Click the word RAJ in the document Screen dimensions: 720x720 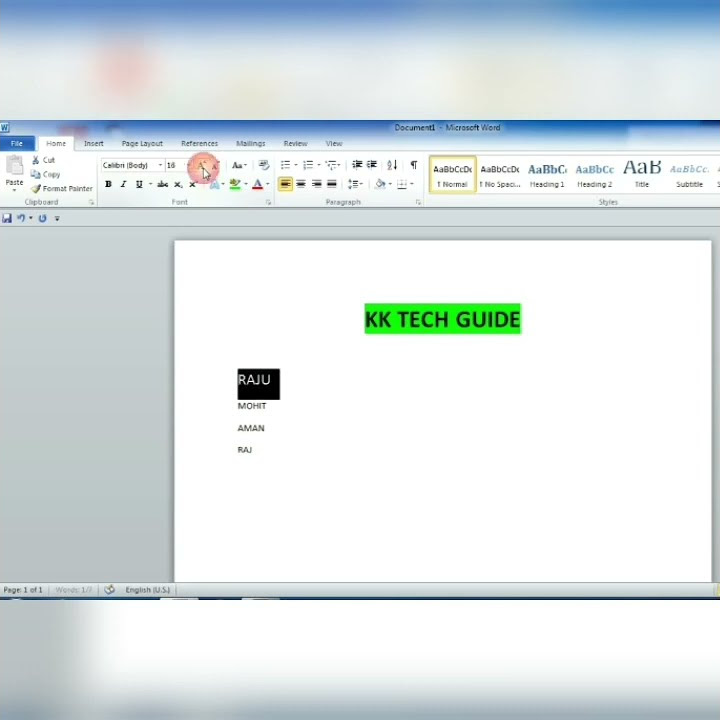coord(244,450)
